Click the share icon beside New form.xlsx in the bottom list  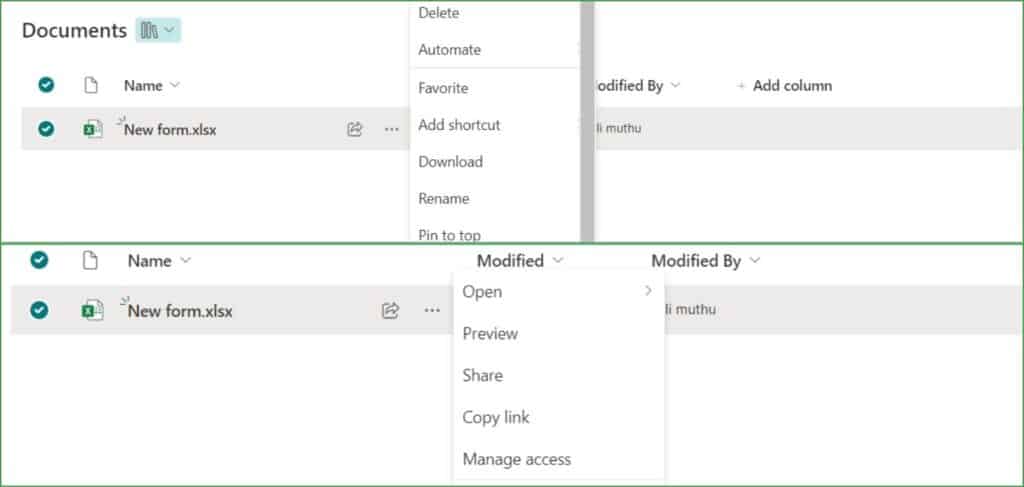point(390,311)
